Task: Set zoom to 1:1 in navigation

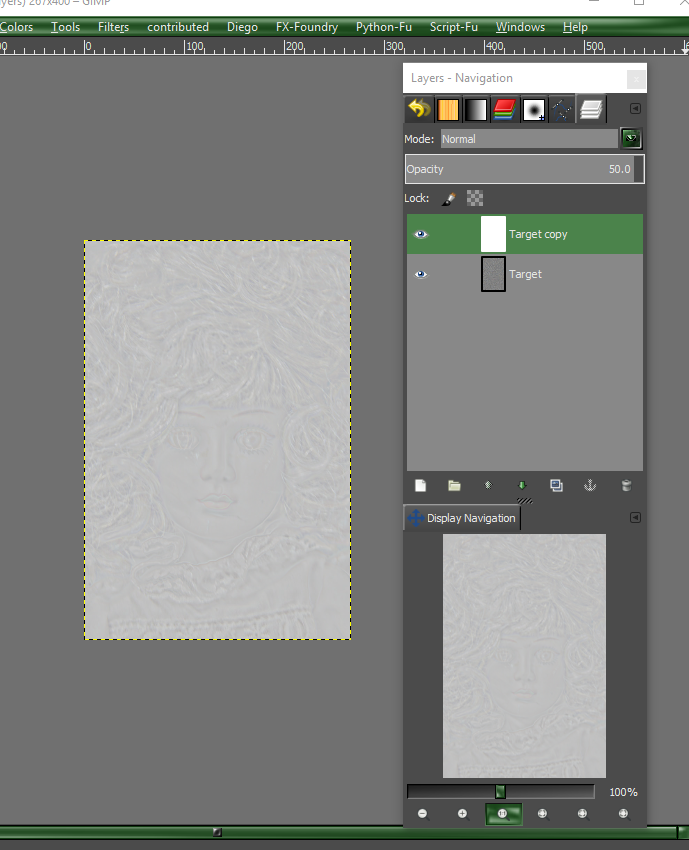Action: (x=503, y=814)
